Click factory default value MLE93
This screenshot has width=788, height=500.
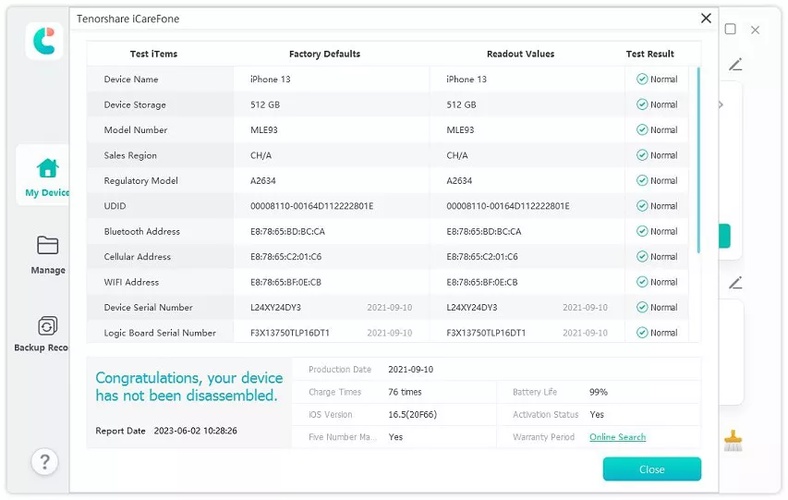pos(264,130)
